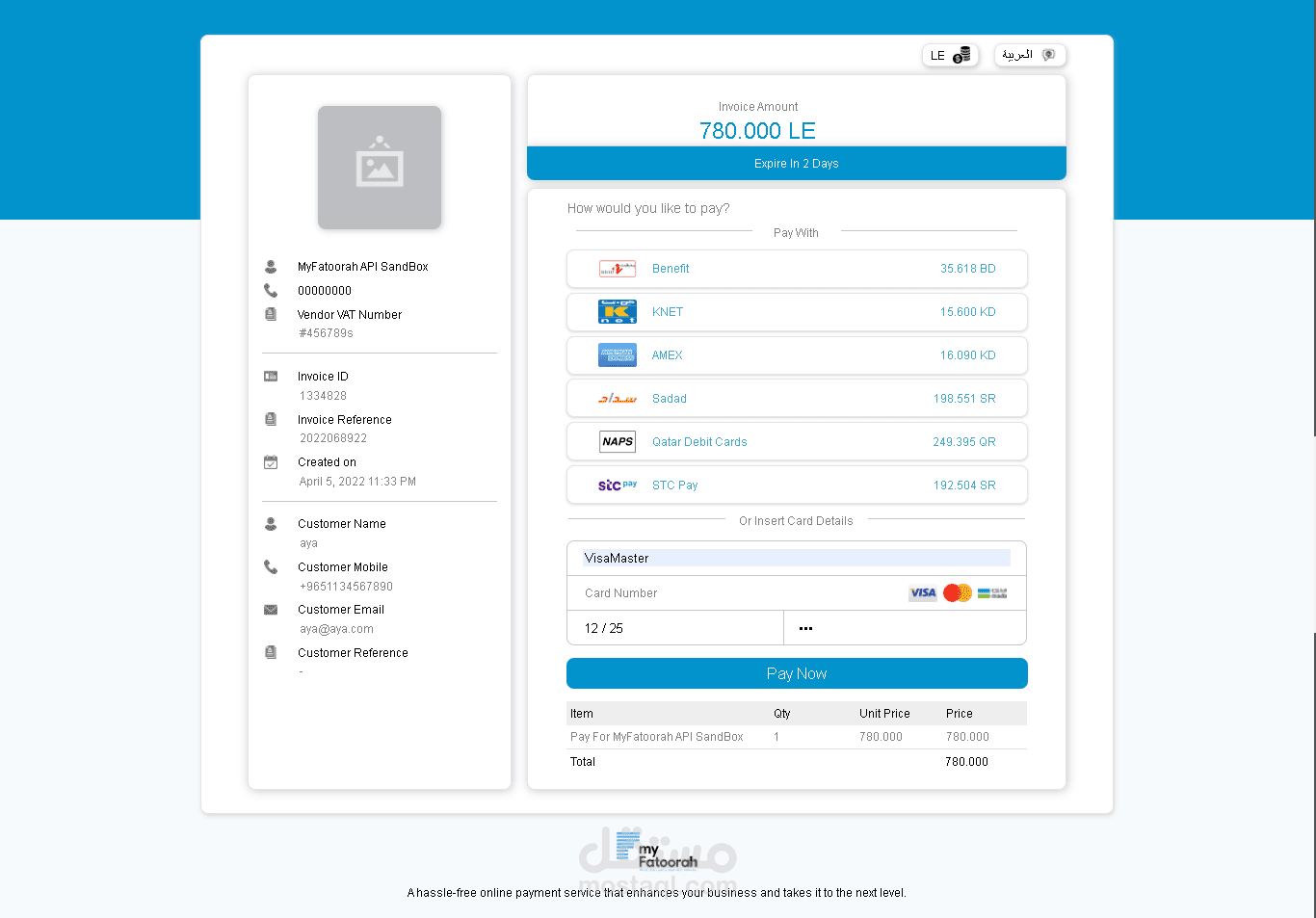The width and height of the screenshot is (1316, 918).
Task: Click the Expire In 2 Days banner
Action: click(797, 164)
